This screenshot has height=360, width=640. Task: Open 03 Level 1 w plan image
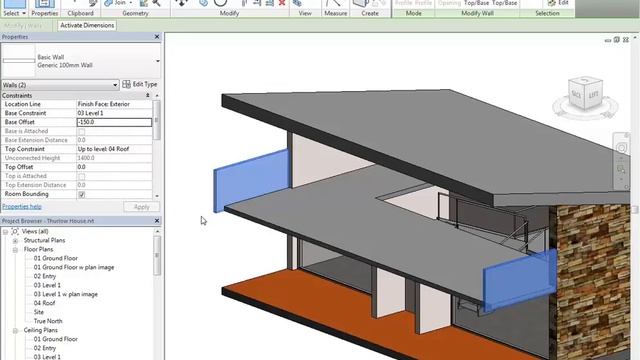65,294
